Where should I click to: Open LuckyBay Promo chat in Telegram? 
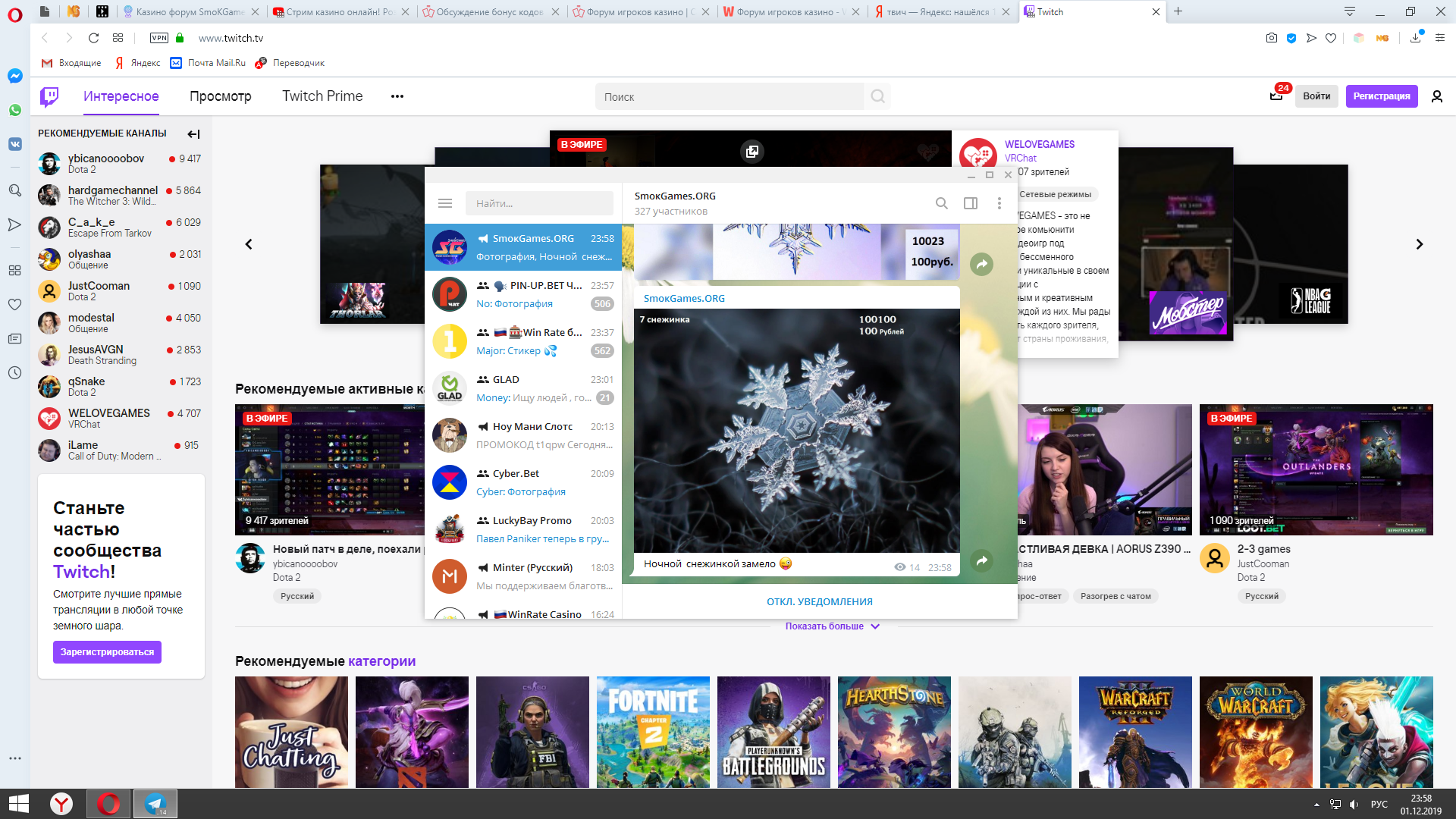click(523, 529)
